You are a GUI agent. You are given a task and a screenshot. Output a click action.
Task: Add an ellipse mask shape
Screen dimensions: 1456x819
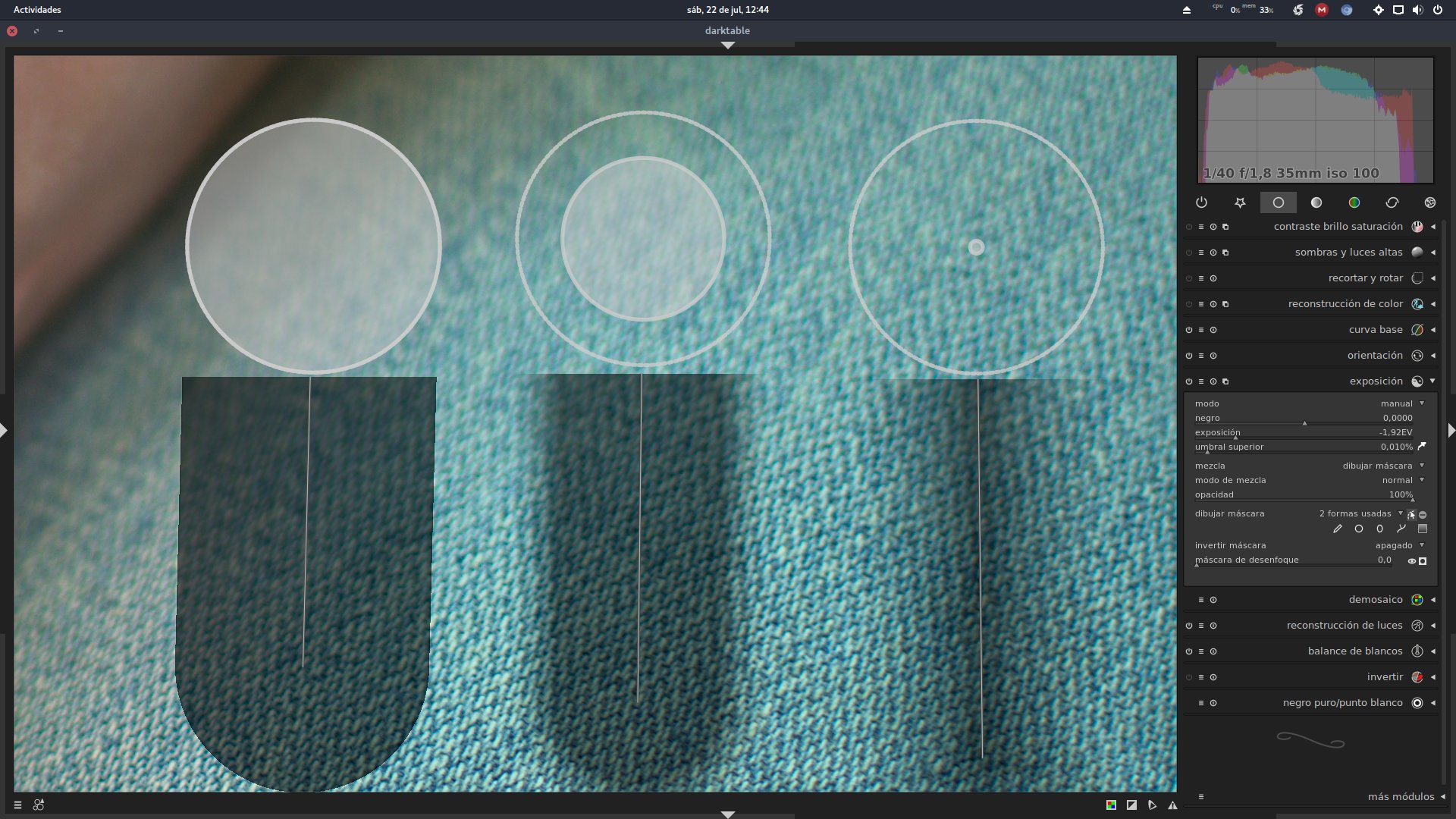click(1380, 529)
